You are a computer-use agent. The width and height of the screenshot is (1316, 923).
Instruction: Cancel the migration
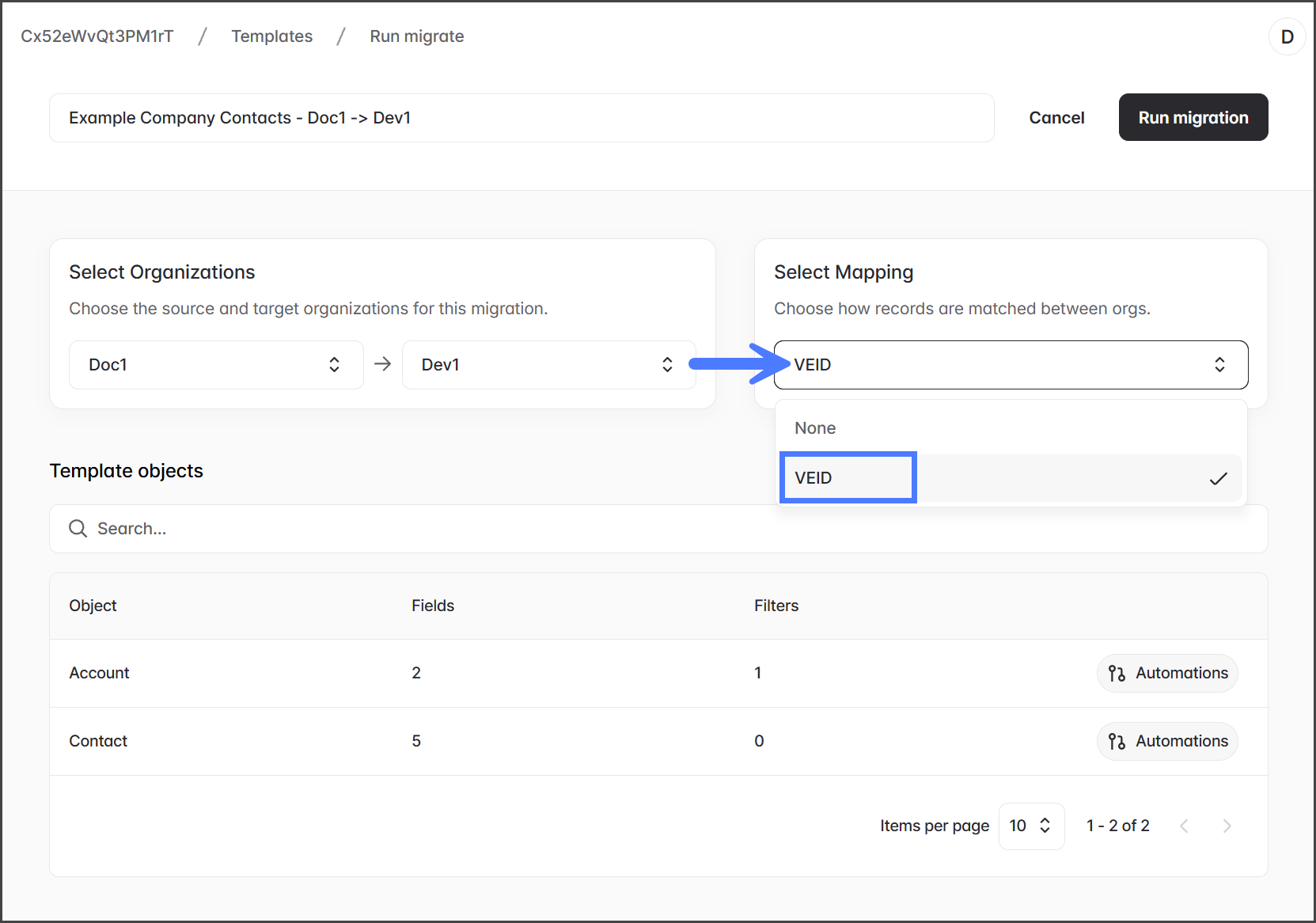pyautogui.click(x=1056, y=118)
